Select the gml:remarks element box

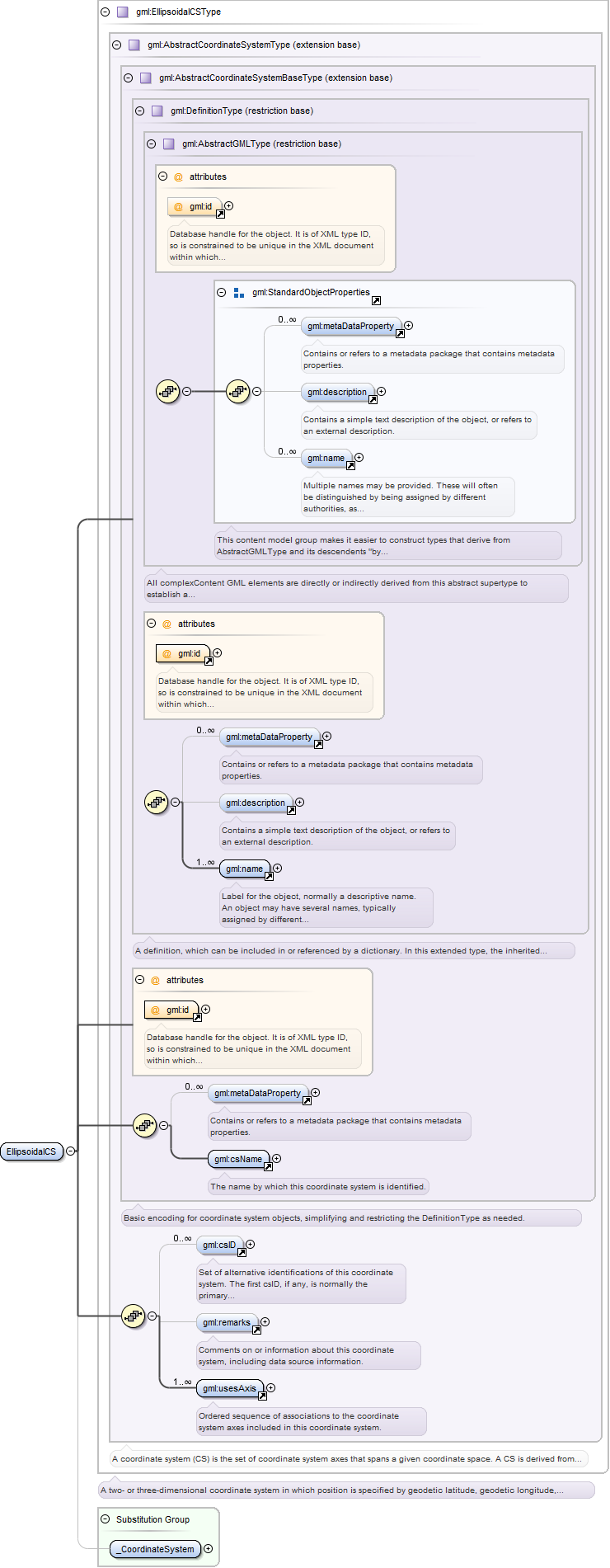pyautogui.click(x=228, y=1322)
